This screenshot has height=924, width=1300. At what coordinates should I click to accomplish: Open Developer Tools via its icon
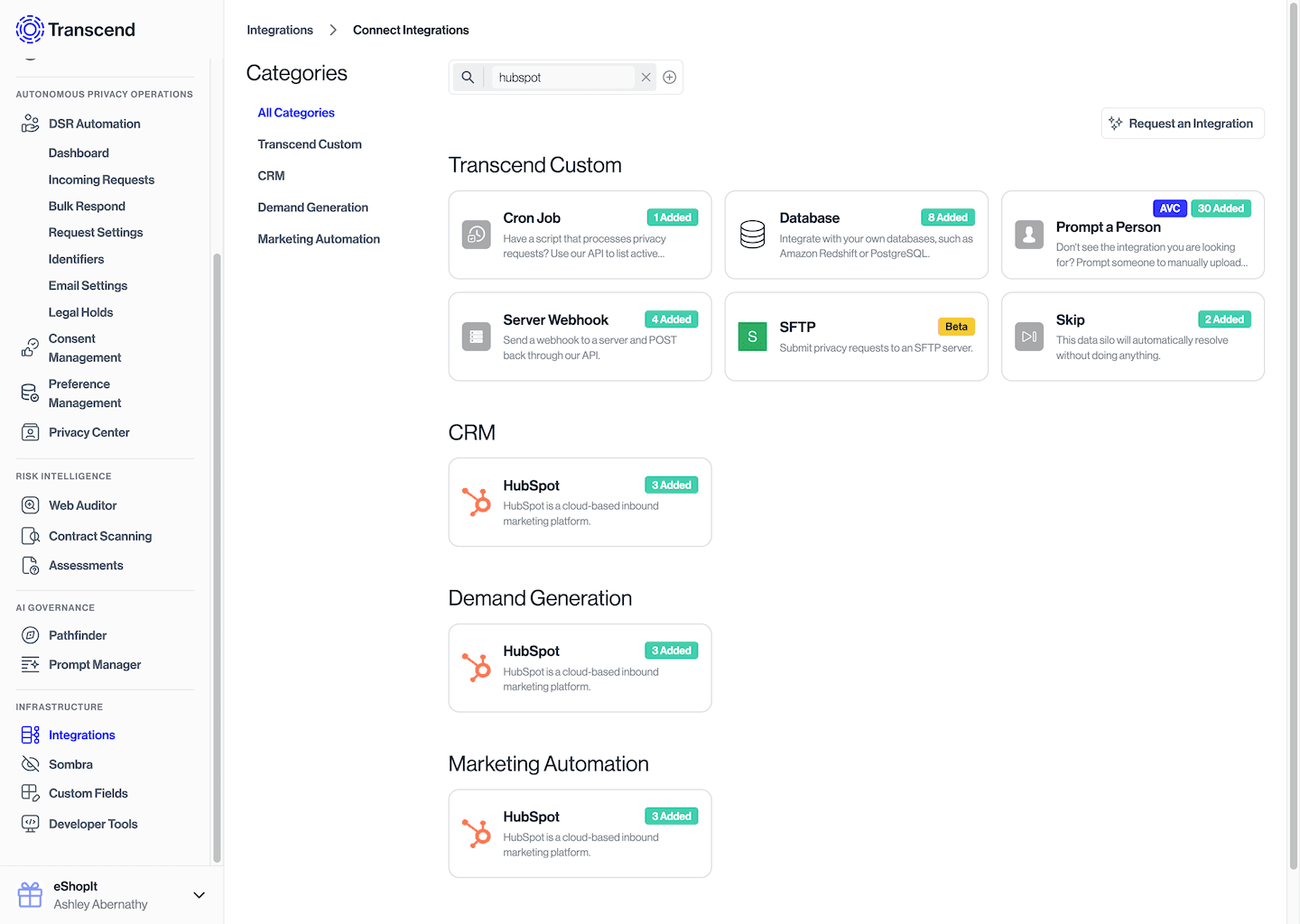tap(30, 823)
